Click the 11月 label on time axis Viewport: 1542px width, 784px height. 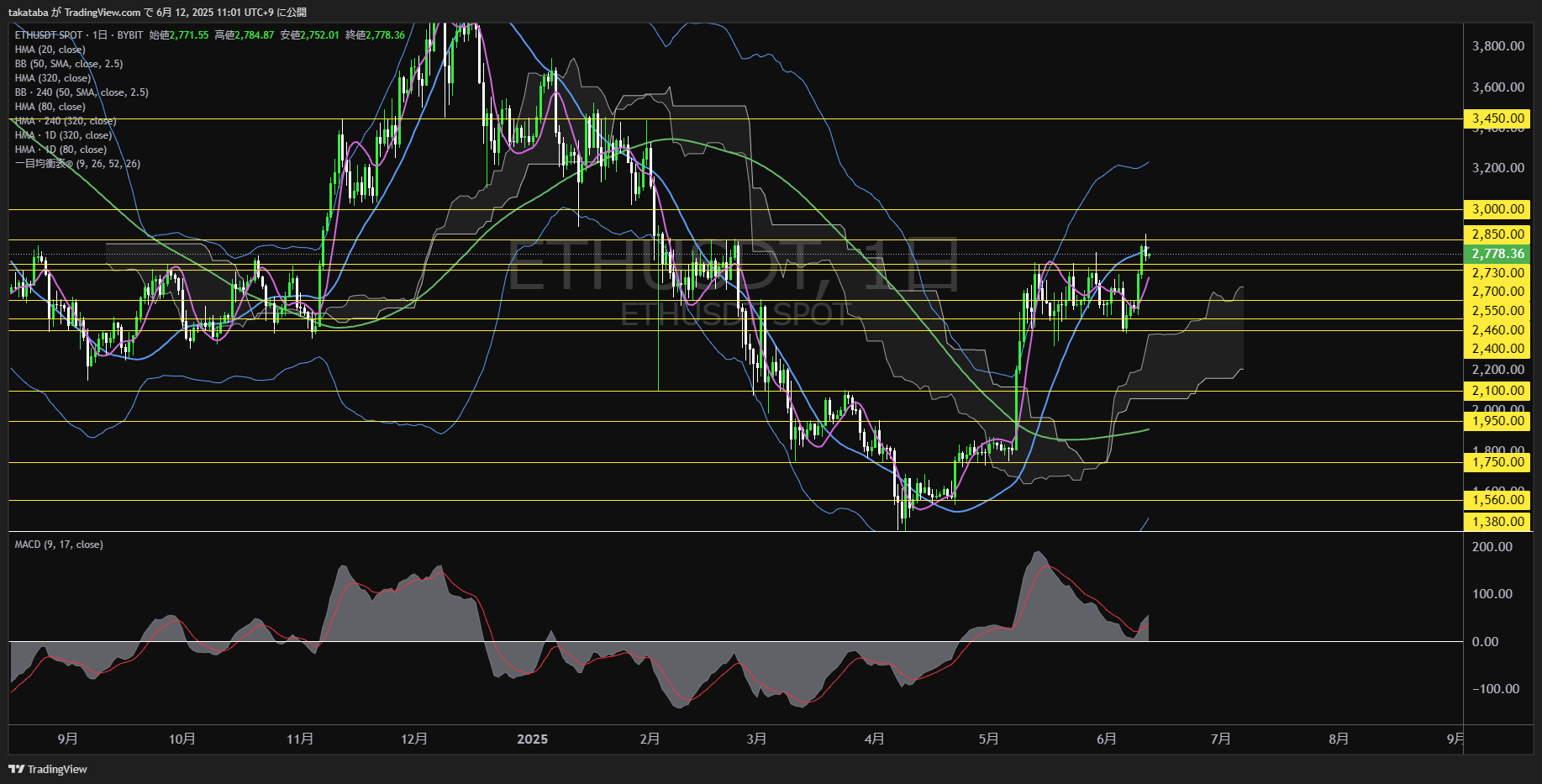click(300, 739)
